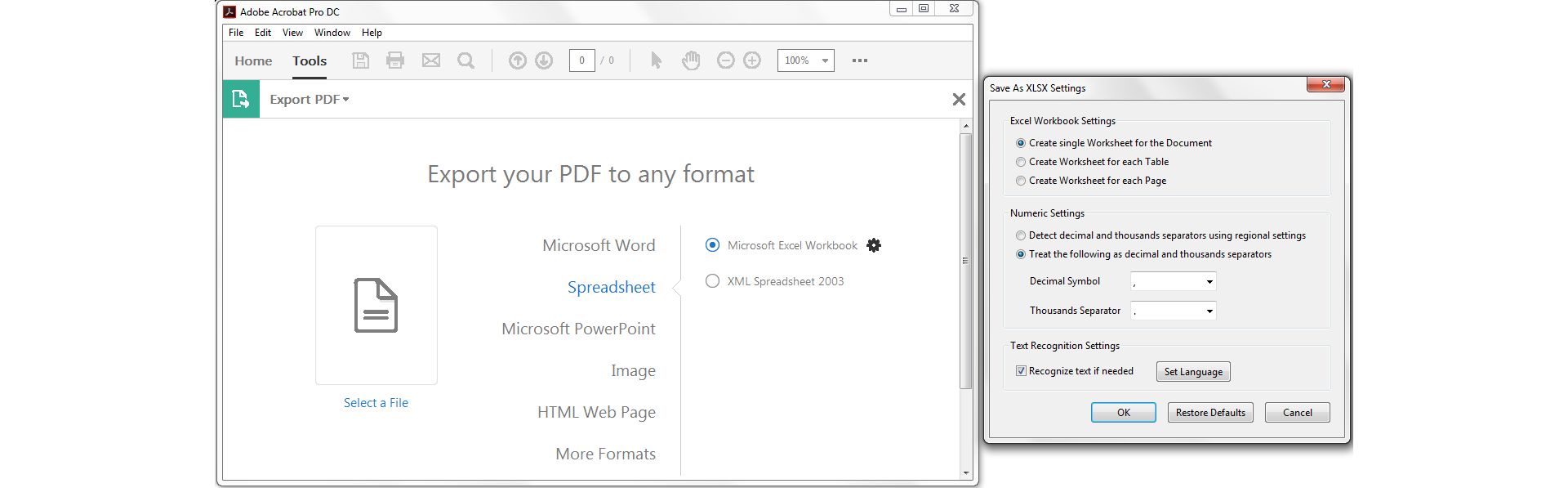This screenshot has height=488, width=1568.
Task: Open the zoom level 100% dropdown
Action: coord(805,60)
